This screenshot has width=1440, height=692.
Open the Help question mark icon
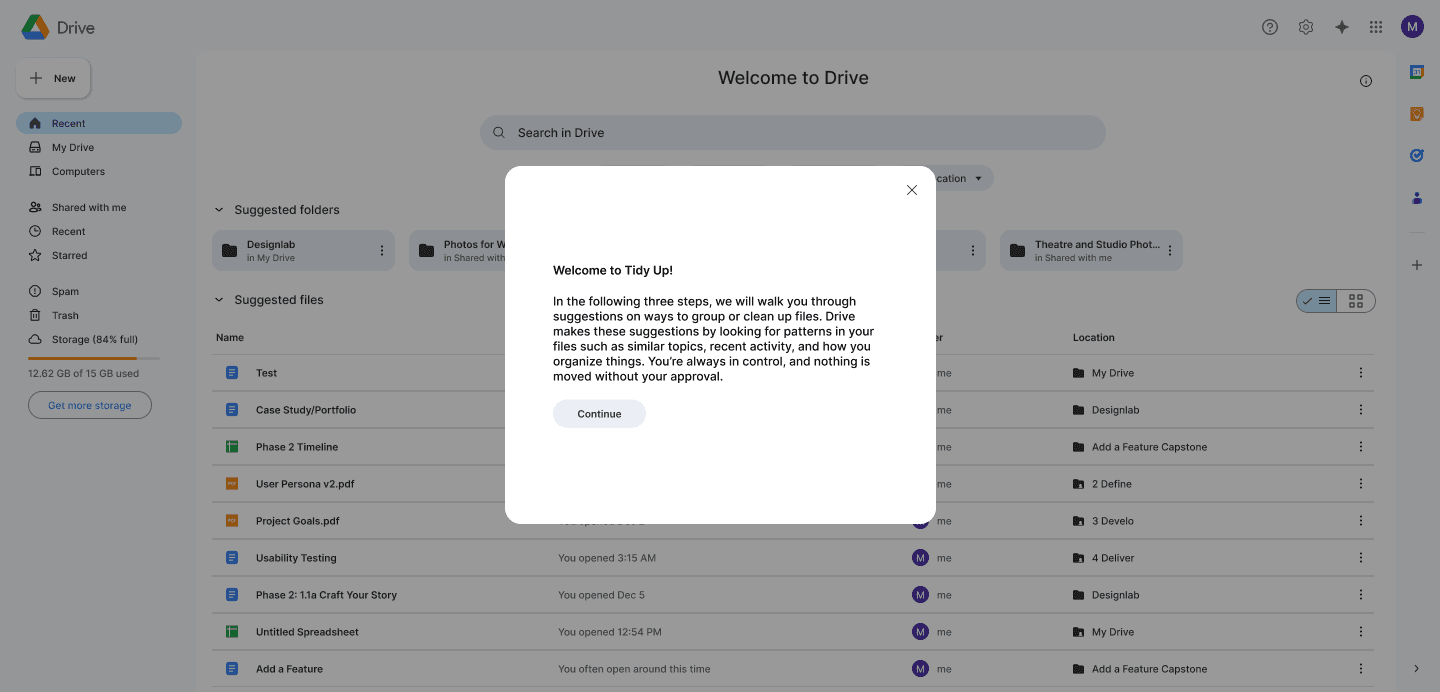(1270, 27)
